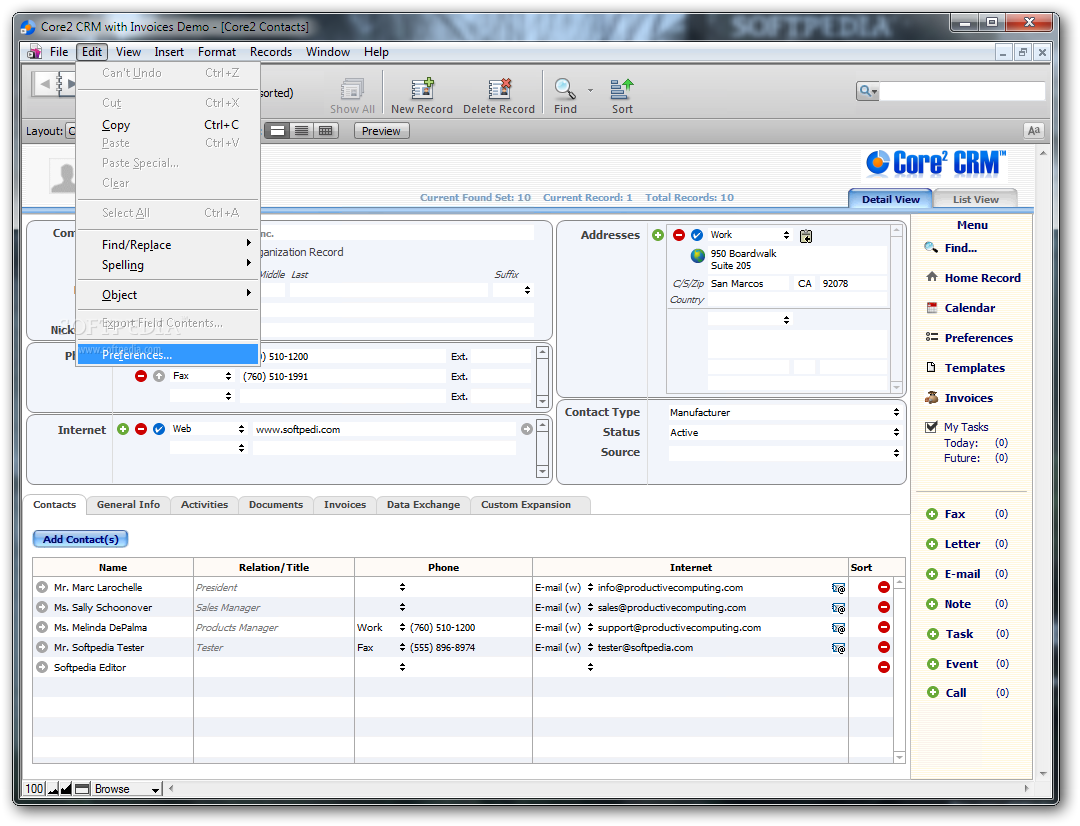The height and width of the screenshot is (826, 1080).
Task: Open Calendar from side menu
Action: point(969,308)
